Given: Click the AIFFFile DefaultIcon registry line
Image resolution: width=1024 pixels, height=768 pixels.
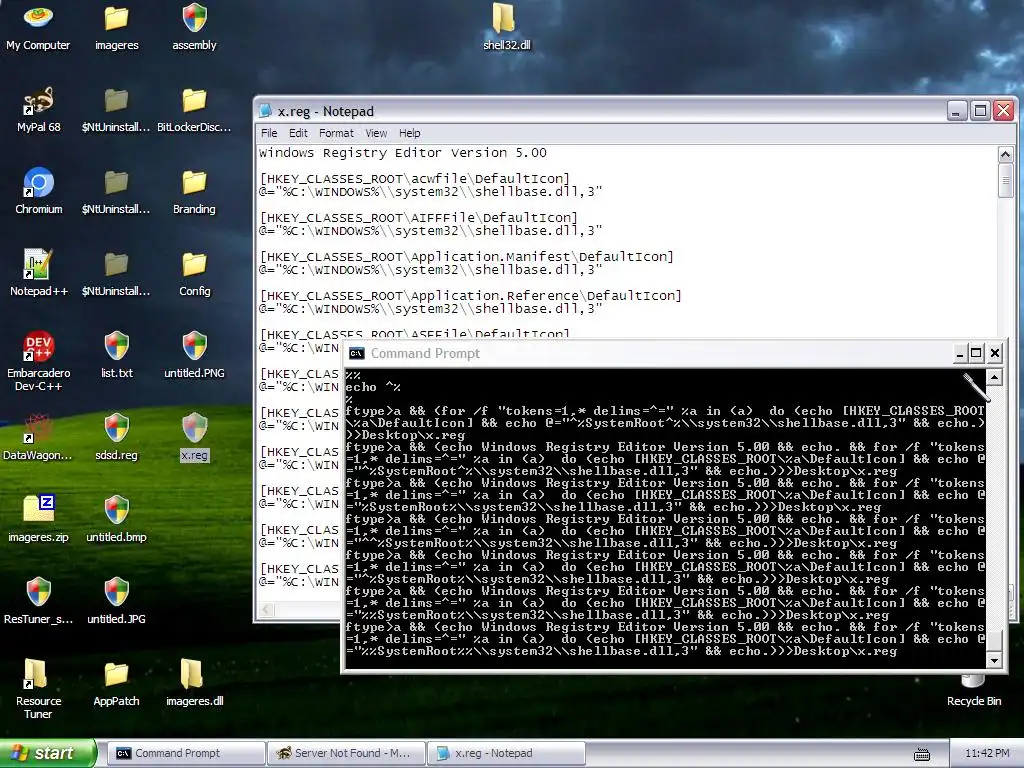Looking at the screenshot, I should pos(418,217).
